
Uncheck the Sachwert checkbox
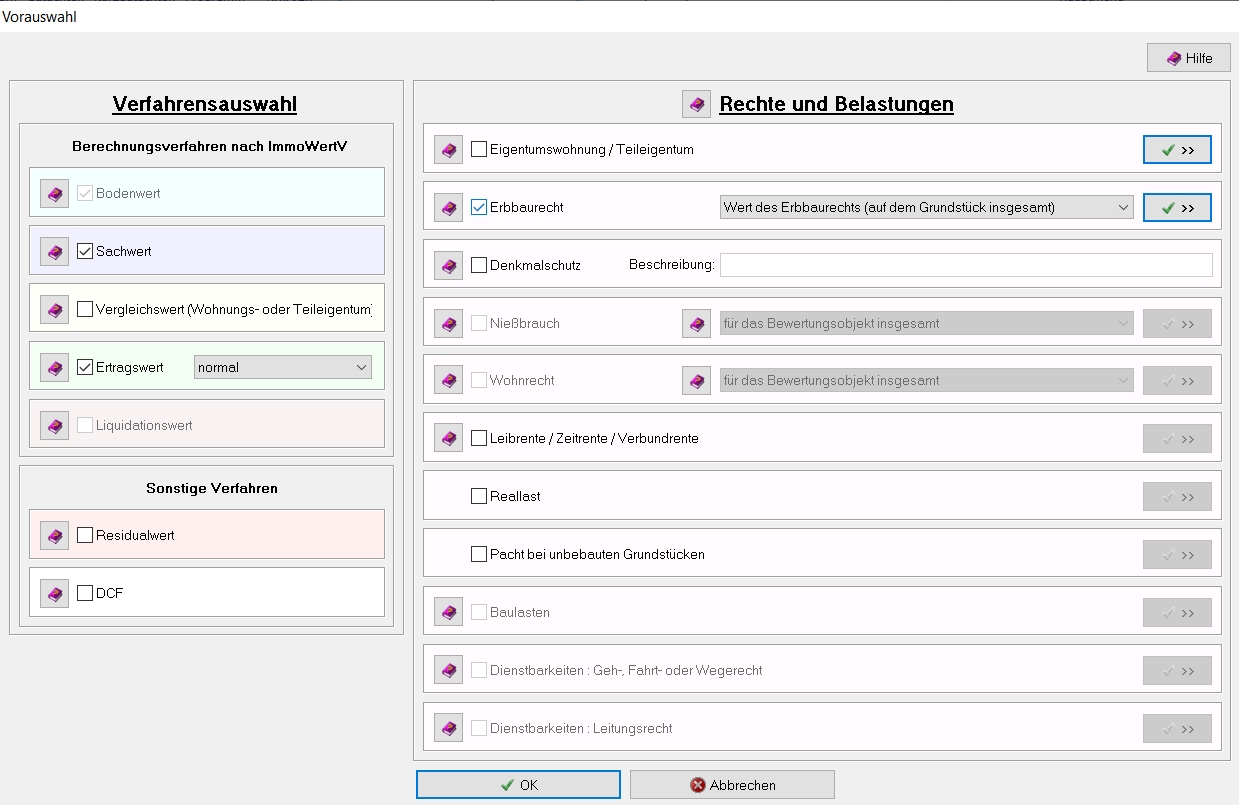(85, 252)
